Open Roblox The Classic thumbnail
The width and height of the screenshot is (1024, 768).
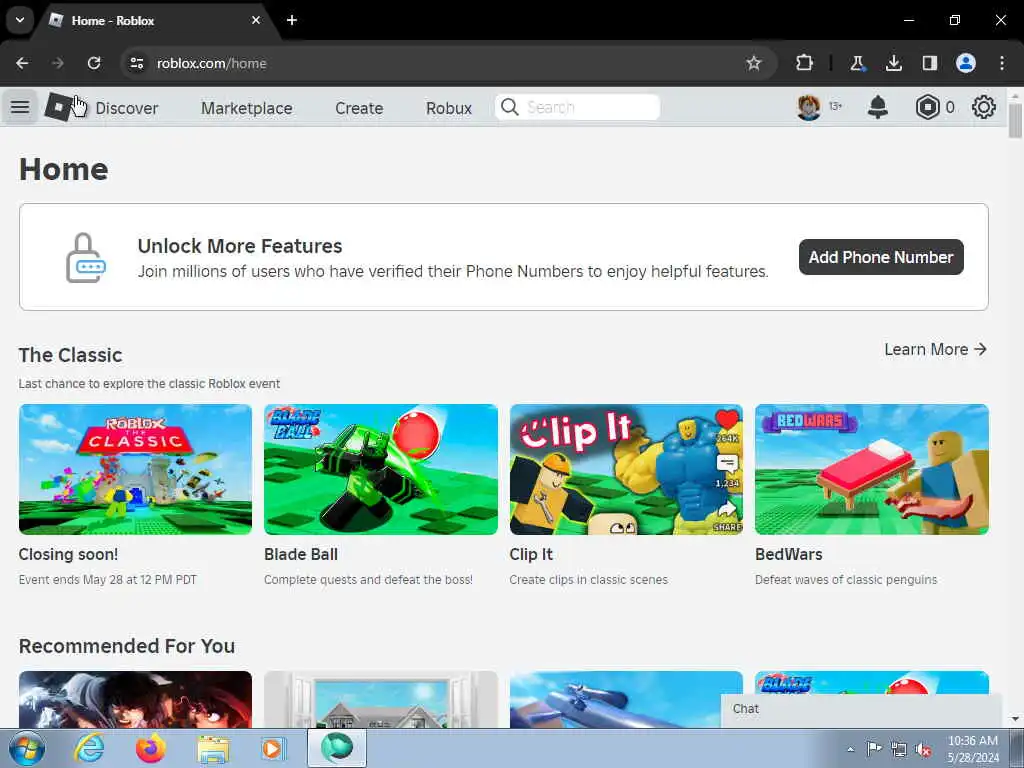(135, 469)
